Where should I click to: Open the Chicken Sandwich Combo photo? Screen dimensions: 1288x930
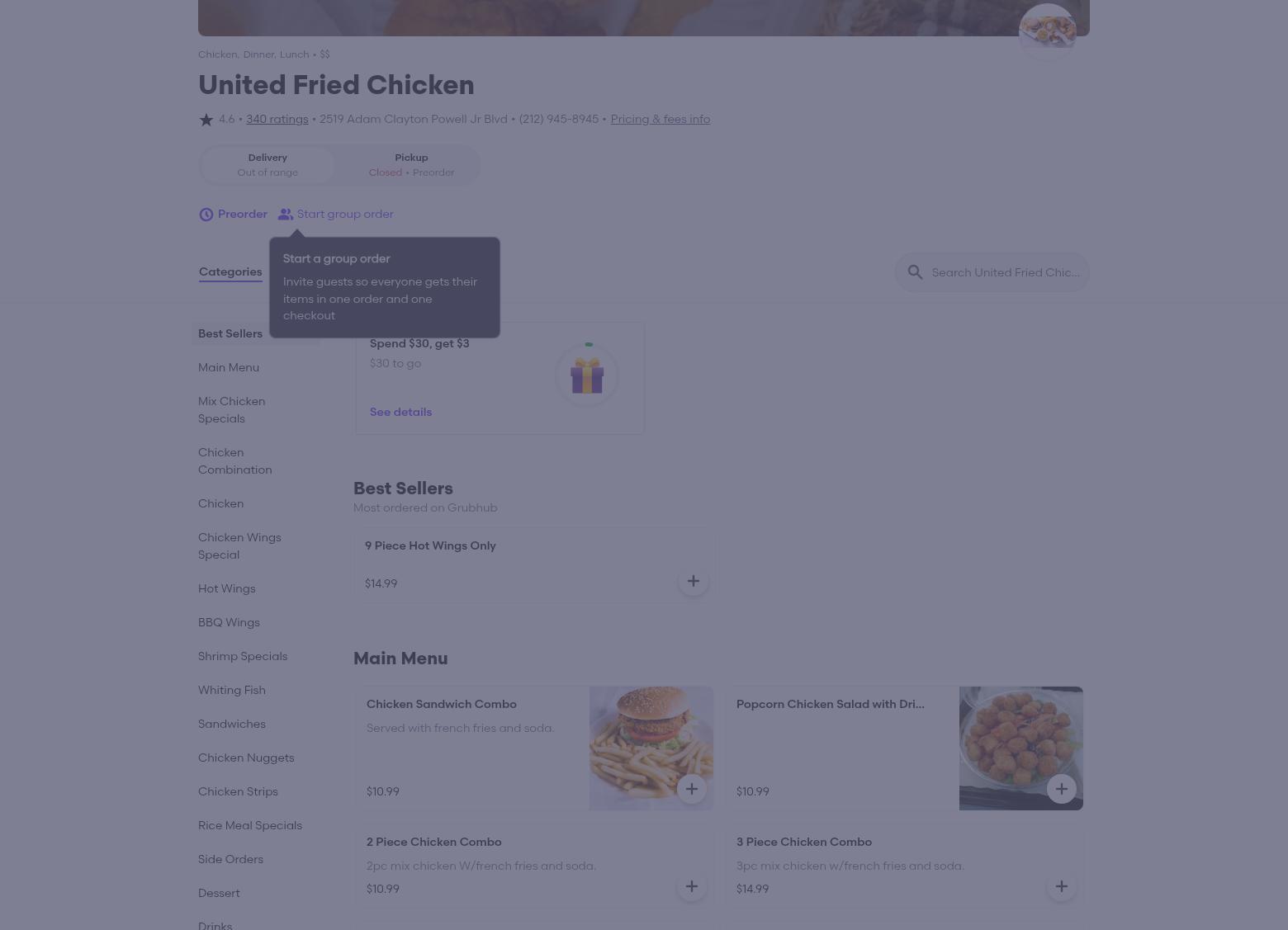pyautogui.click(x=651, y=748)
